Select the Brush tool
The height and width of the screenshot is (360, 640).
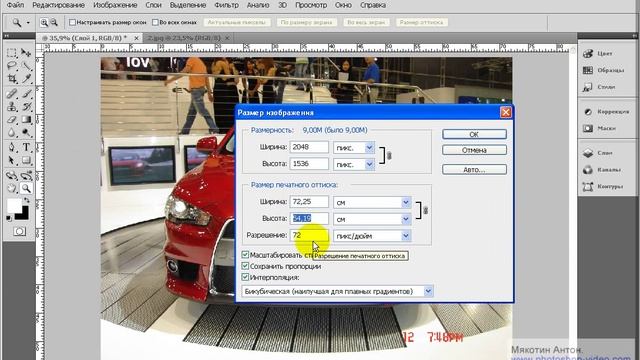pyautogui.click(x=26, y=93)
